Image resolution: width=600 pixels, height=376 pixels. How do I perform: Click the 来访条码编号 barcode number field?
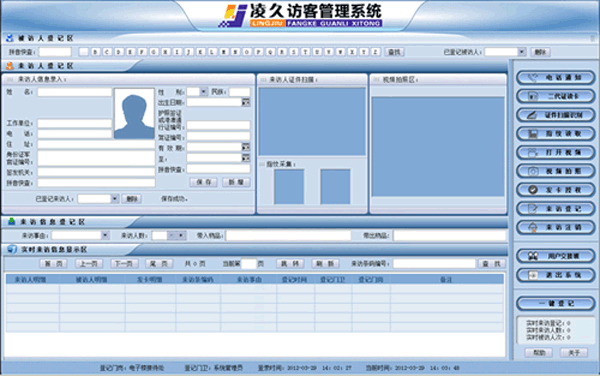pyautogui.click(x=434, y=264)
